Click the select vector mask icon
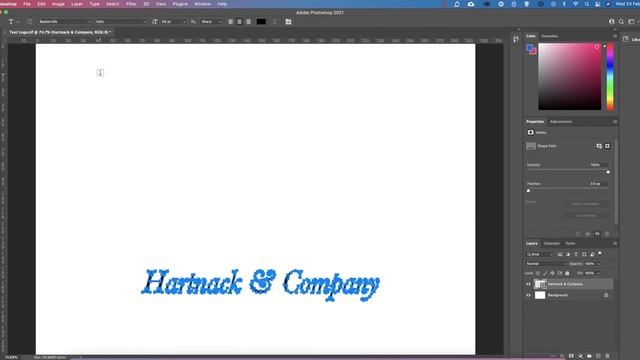The height and width of the screenshot is (360, 640). (x=607, y=146)
